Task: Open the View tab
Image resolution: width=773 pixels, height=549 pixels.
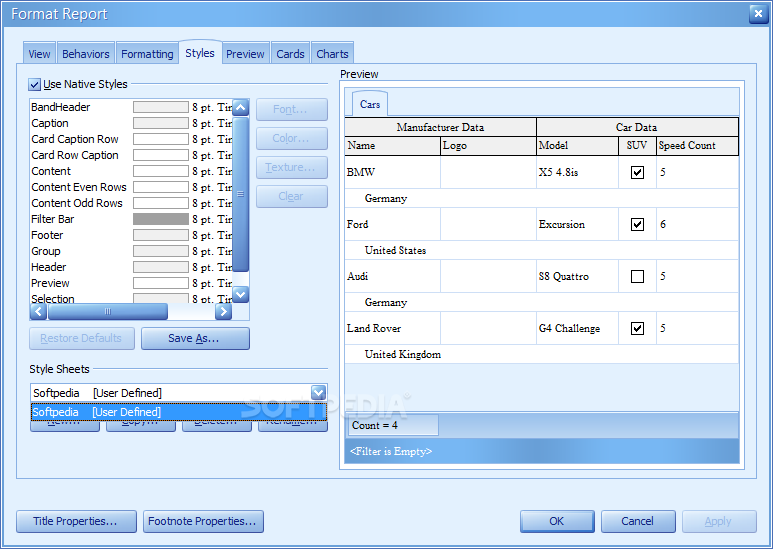Action: coord(39,54)
